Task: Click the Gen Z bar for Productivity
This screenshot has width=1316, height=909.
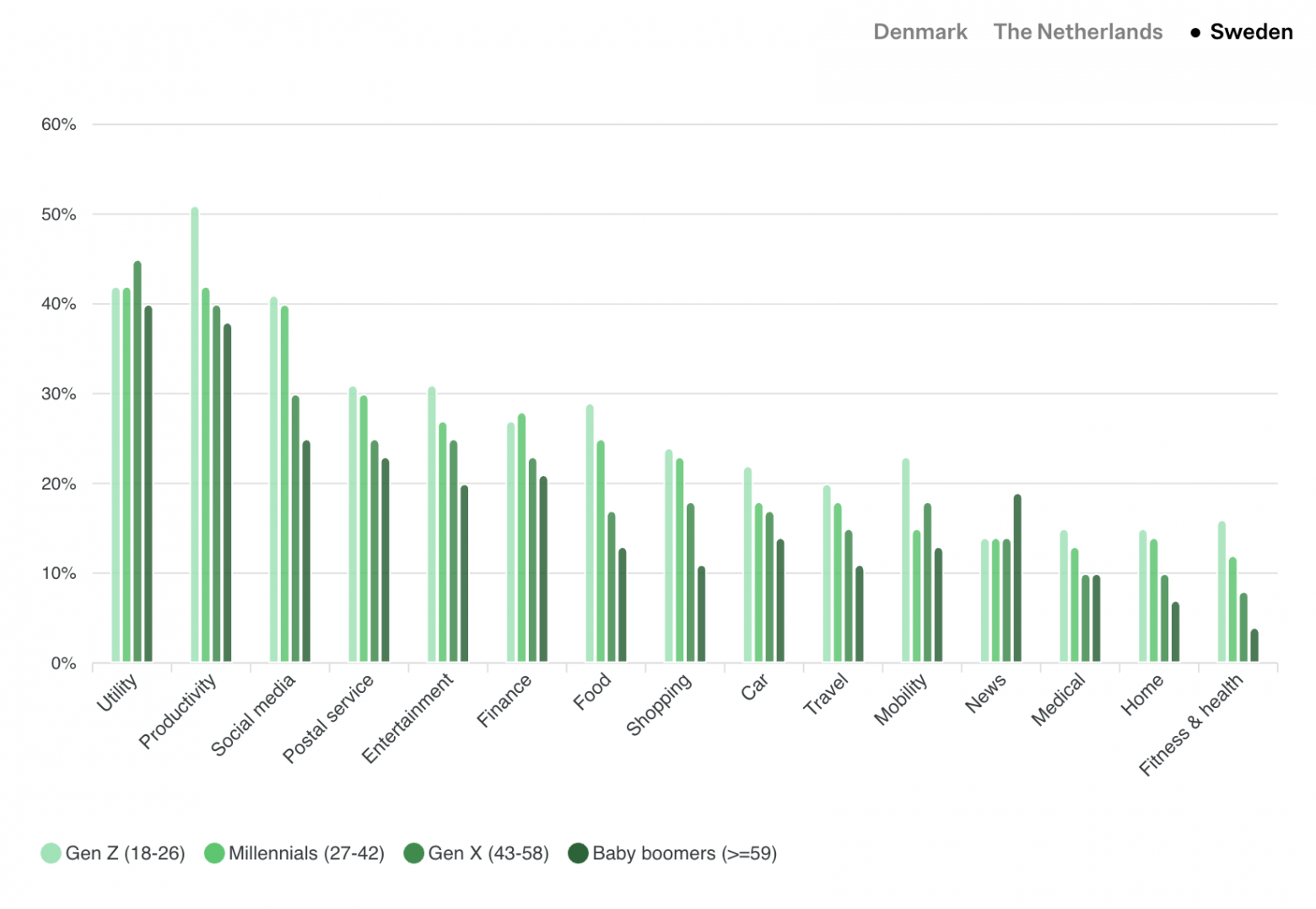Action: 195,435
